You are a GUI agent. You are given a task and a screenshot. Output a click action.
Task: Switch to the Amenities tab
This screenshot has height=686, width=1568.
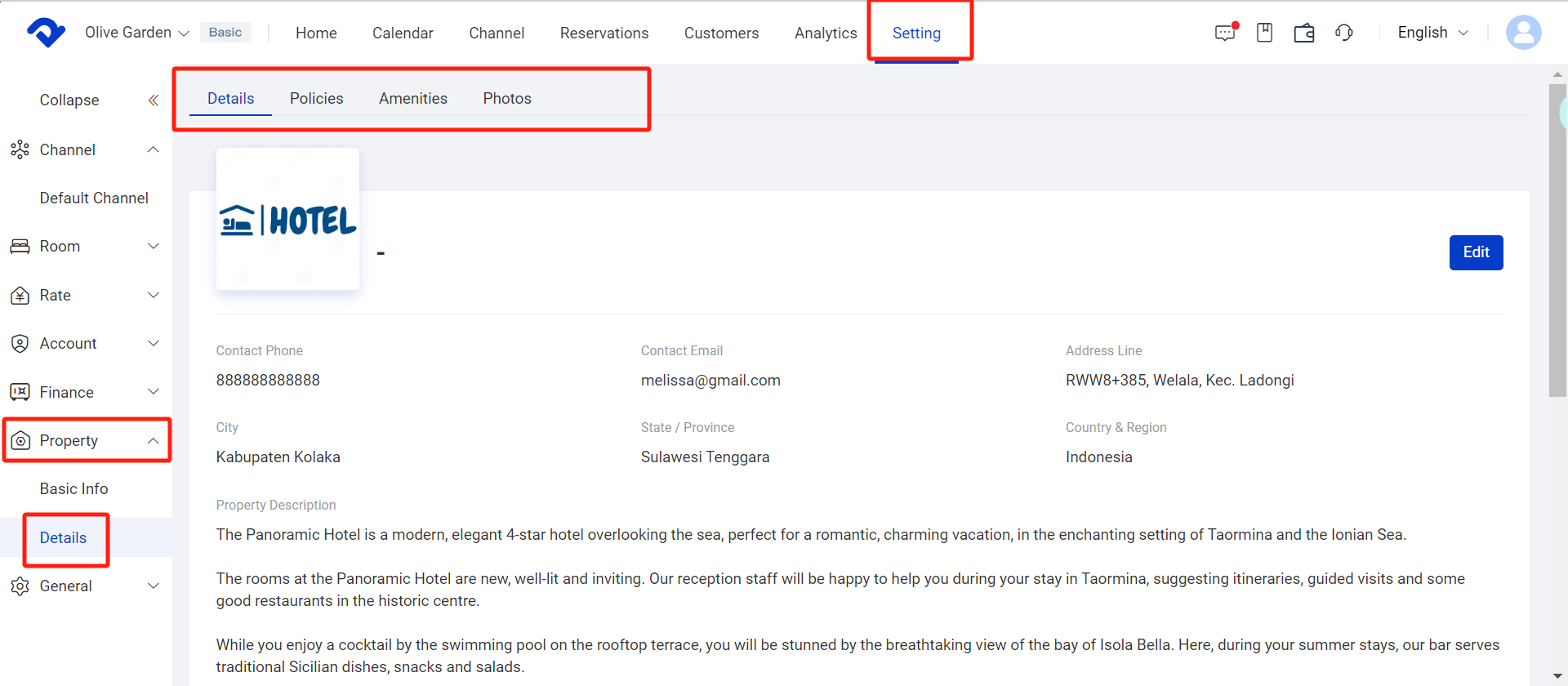point(412,99)
